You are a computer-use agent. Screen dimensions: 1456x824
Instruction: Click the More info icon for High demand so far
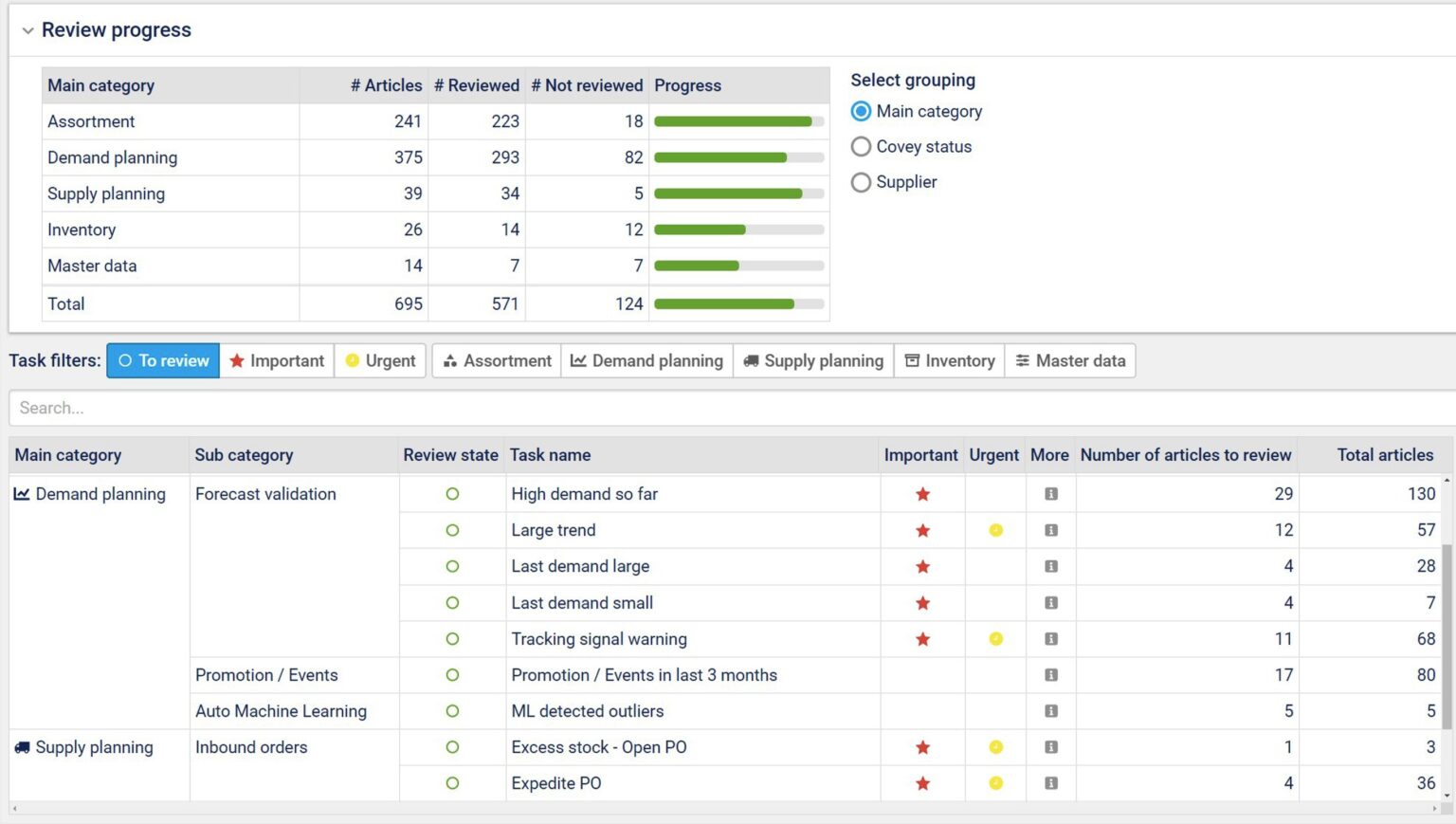(x=1050, y=494)
